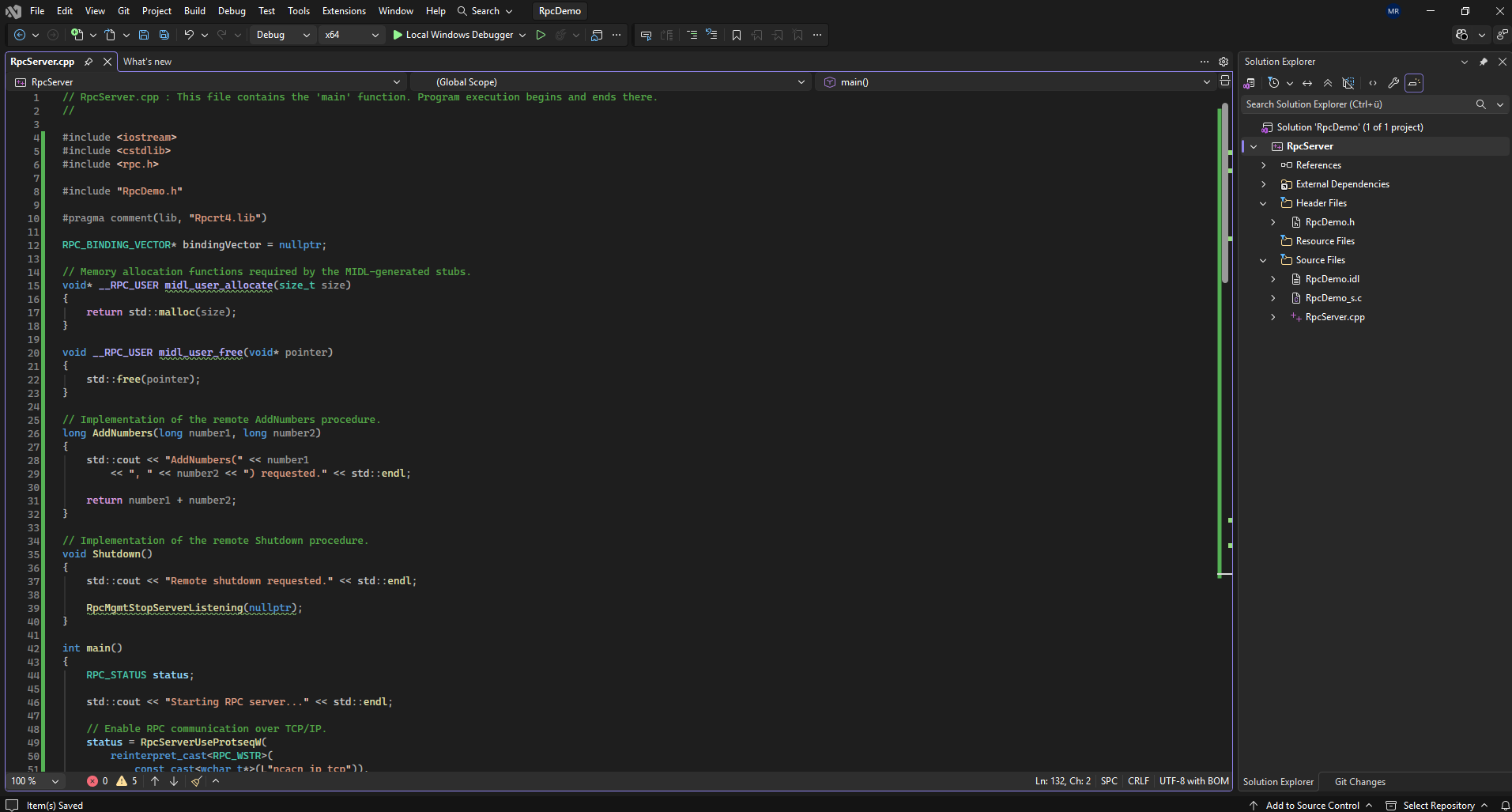
Task: Open the Debug menu
Action: (x=232, y=11)
